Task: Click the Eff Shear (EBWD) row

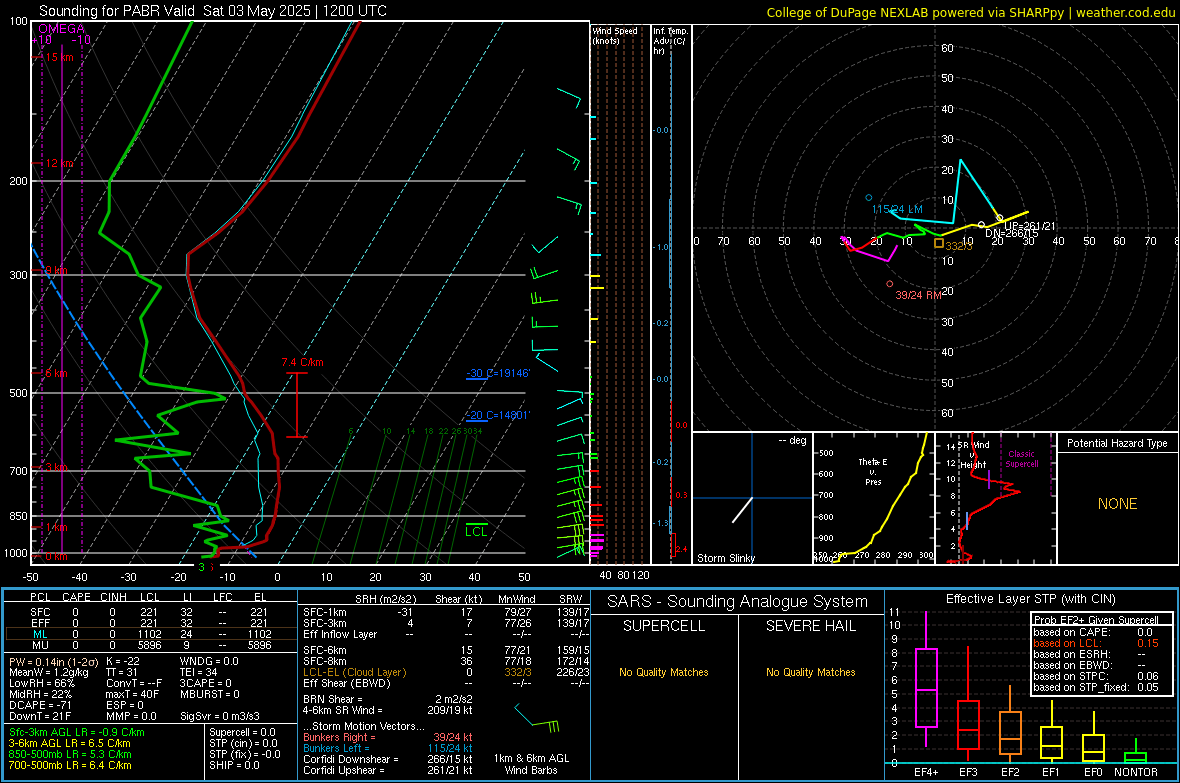Action: coord(446,683)
